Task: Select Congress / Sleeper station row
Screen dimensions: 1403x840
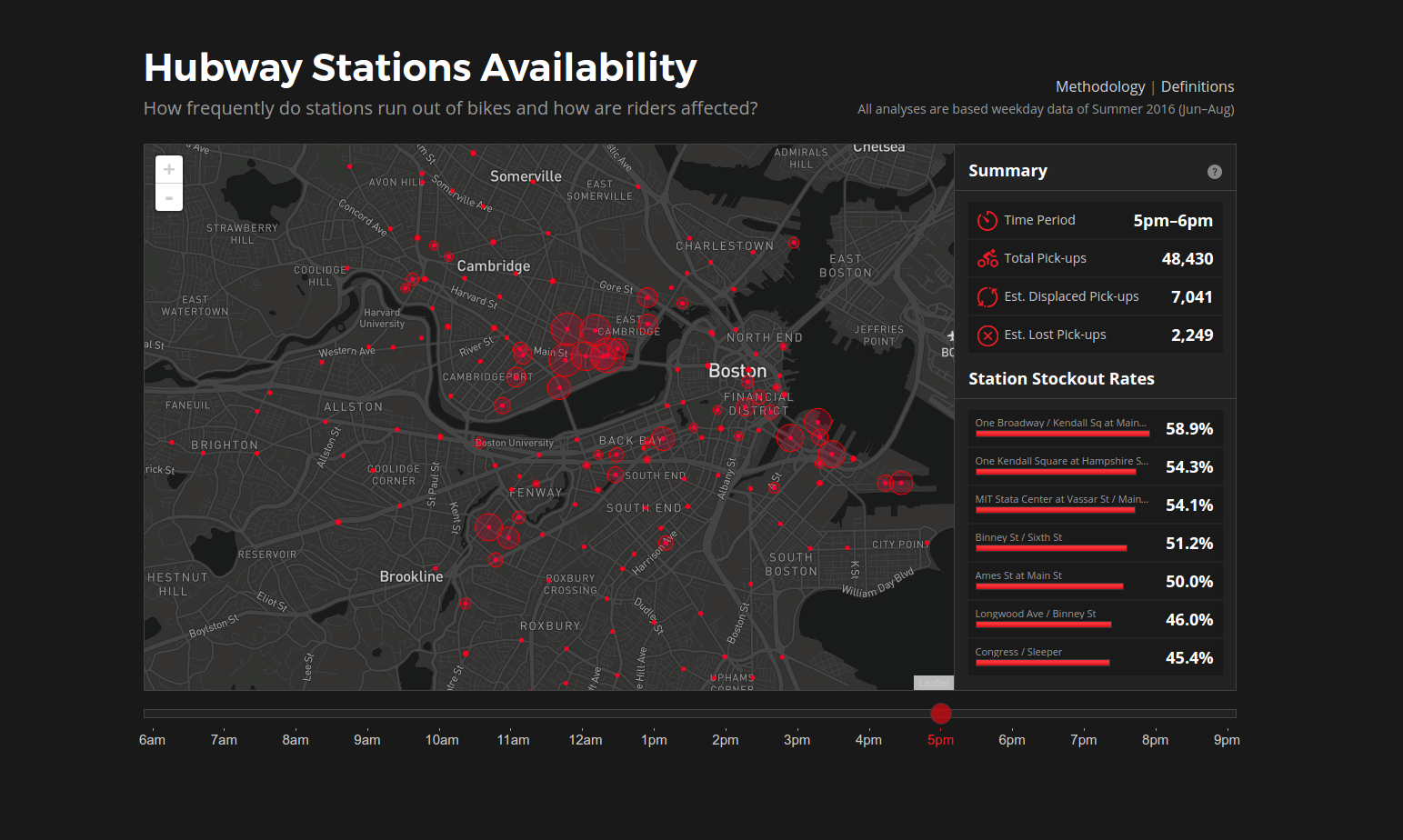Action: tap(1094, 657)
